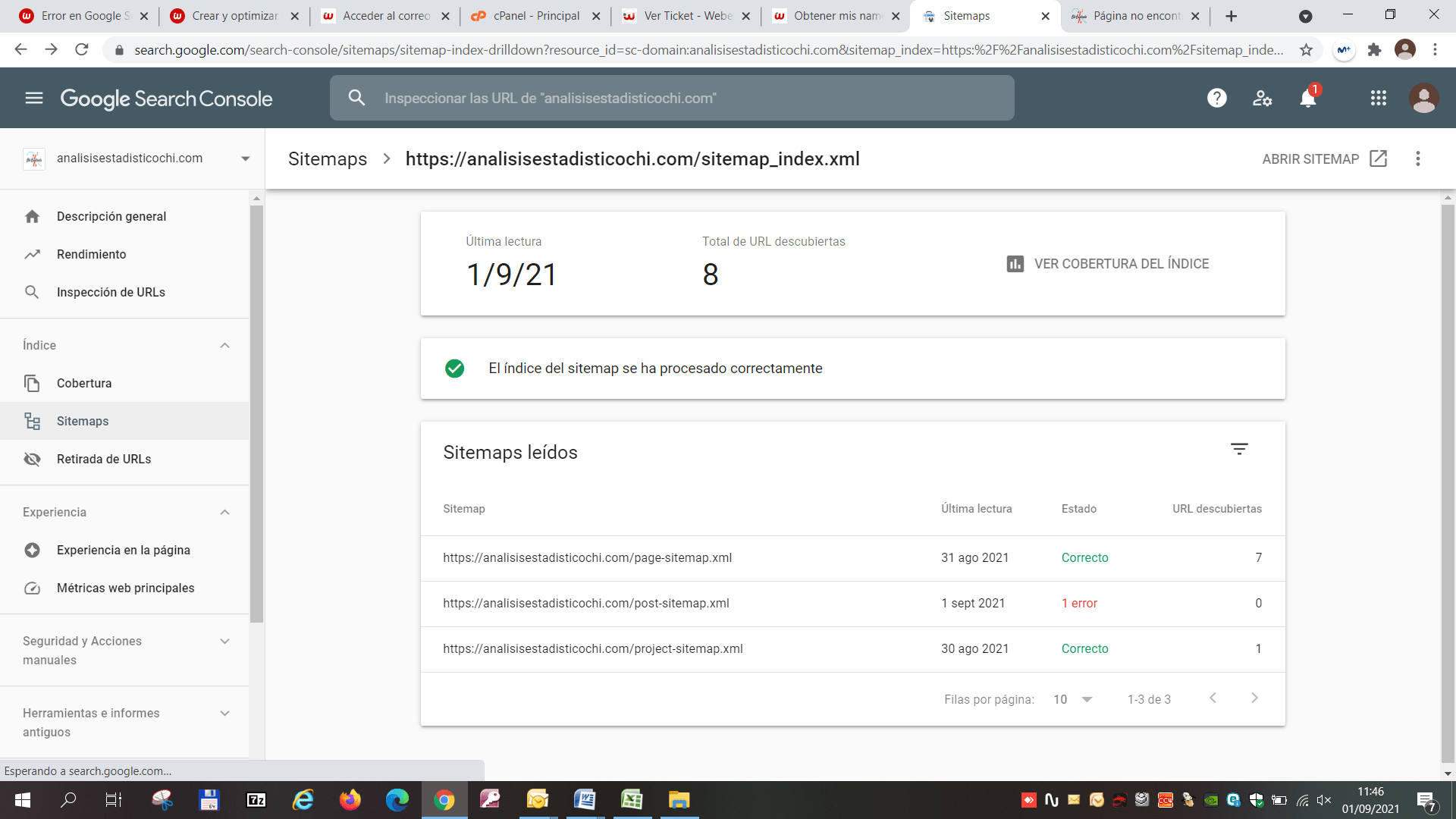The image size is (1456, 819).
Task: Close the Sitemaps browser tab
Action: (x=1045, y=16)
